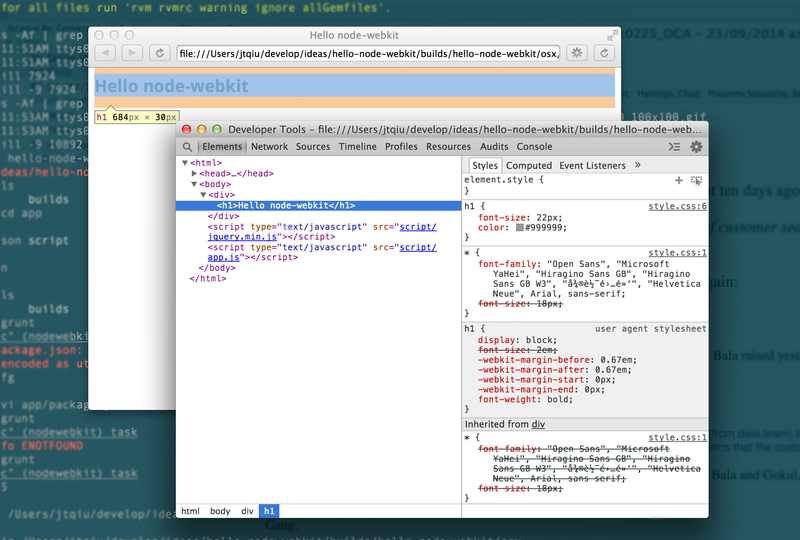Open style.css:1 link above font-family rule
The image size is (800, 540).
pos(677,253)
